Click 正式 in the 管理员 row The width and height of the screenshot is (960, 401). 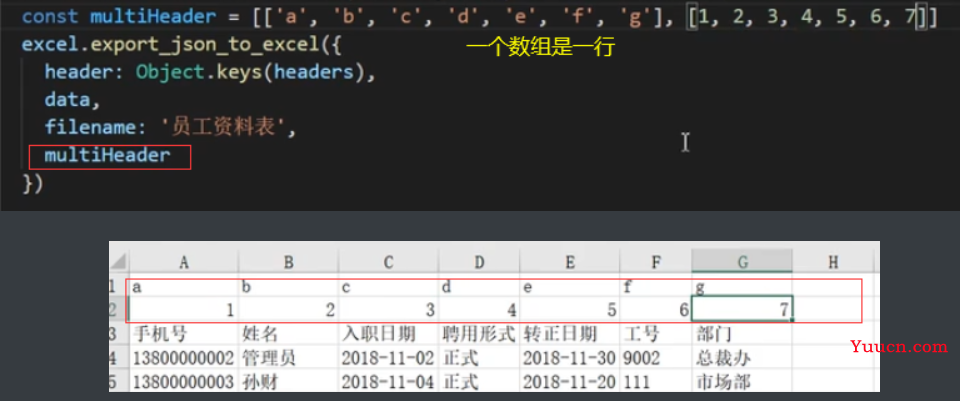point(479,358)
